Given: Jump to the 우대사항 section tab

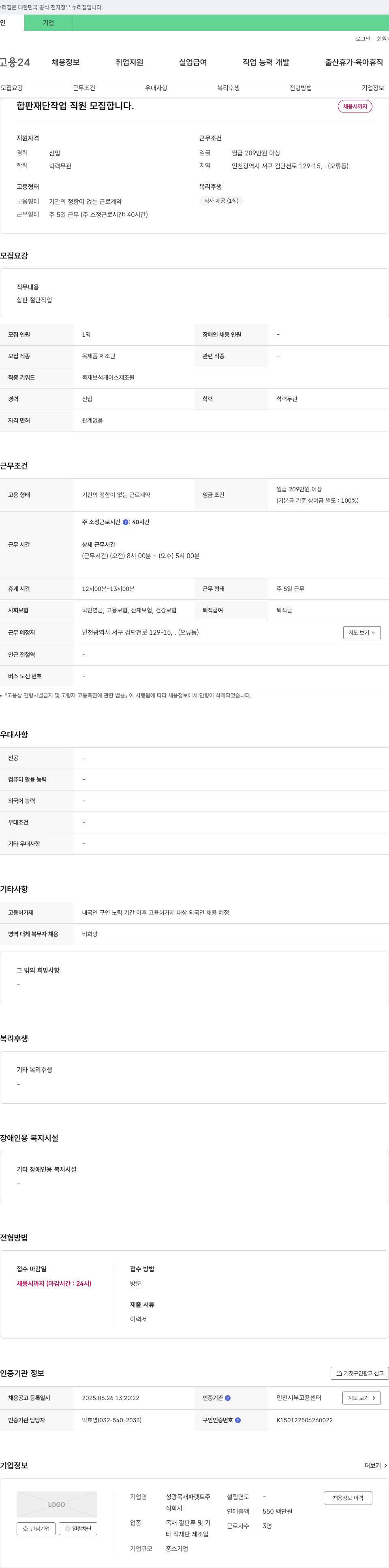Looking at the screenshot, I should tap(156, 88).
